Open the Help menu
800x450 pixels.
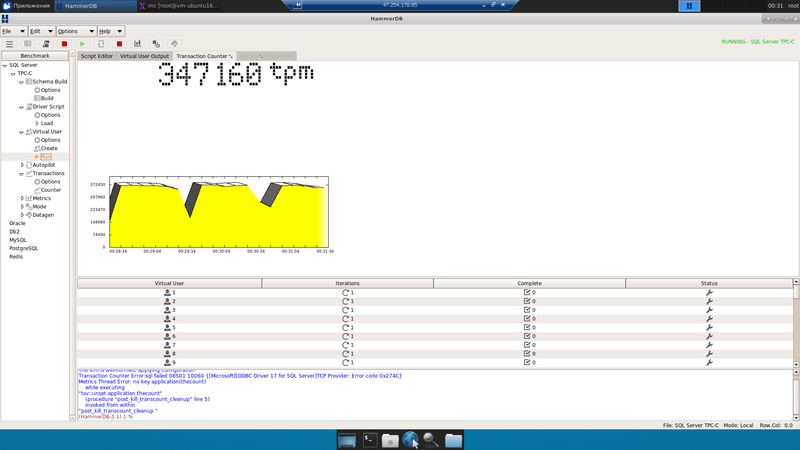[x=111, y=31]
